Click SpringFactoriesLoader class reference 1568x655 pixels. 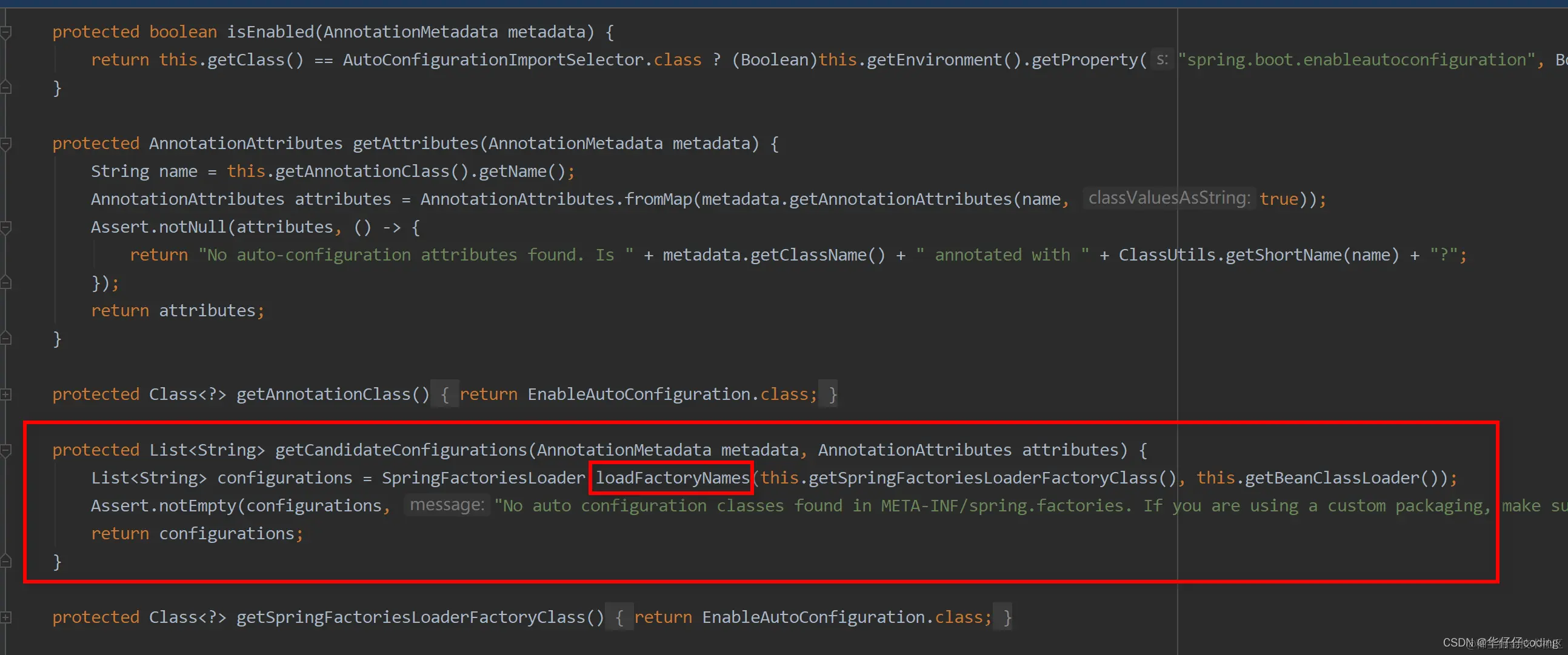482,478
